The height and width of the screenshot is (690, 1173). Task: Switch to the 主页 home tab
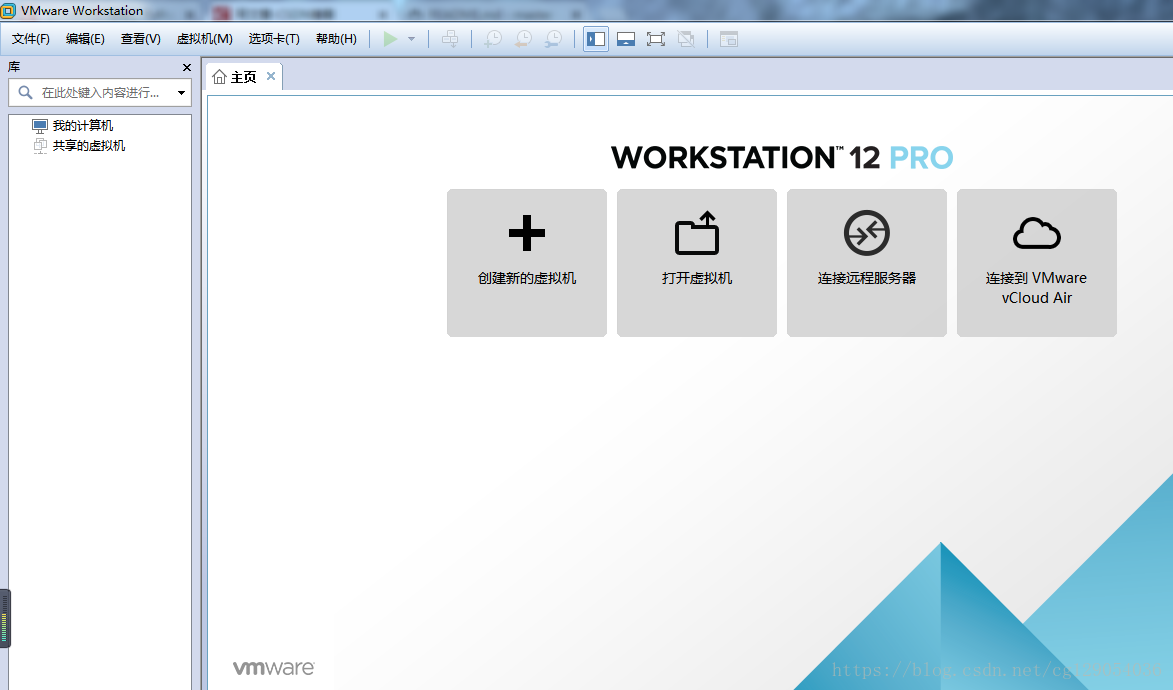[244, 77]
